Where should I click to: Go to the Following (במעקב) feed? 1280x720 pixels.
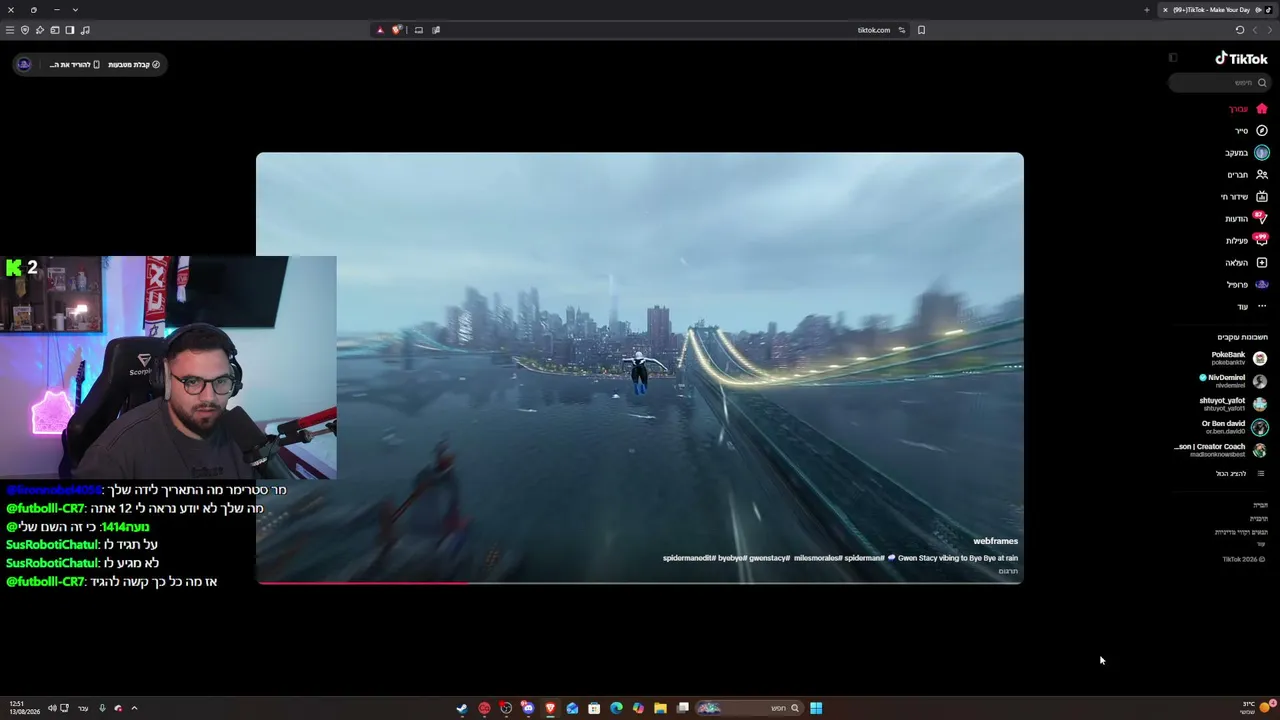click(x=1246, y=153)
